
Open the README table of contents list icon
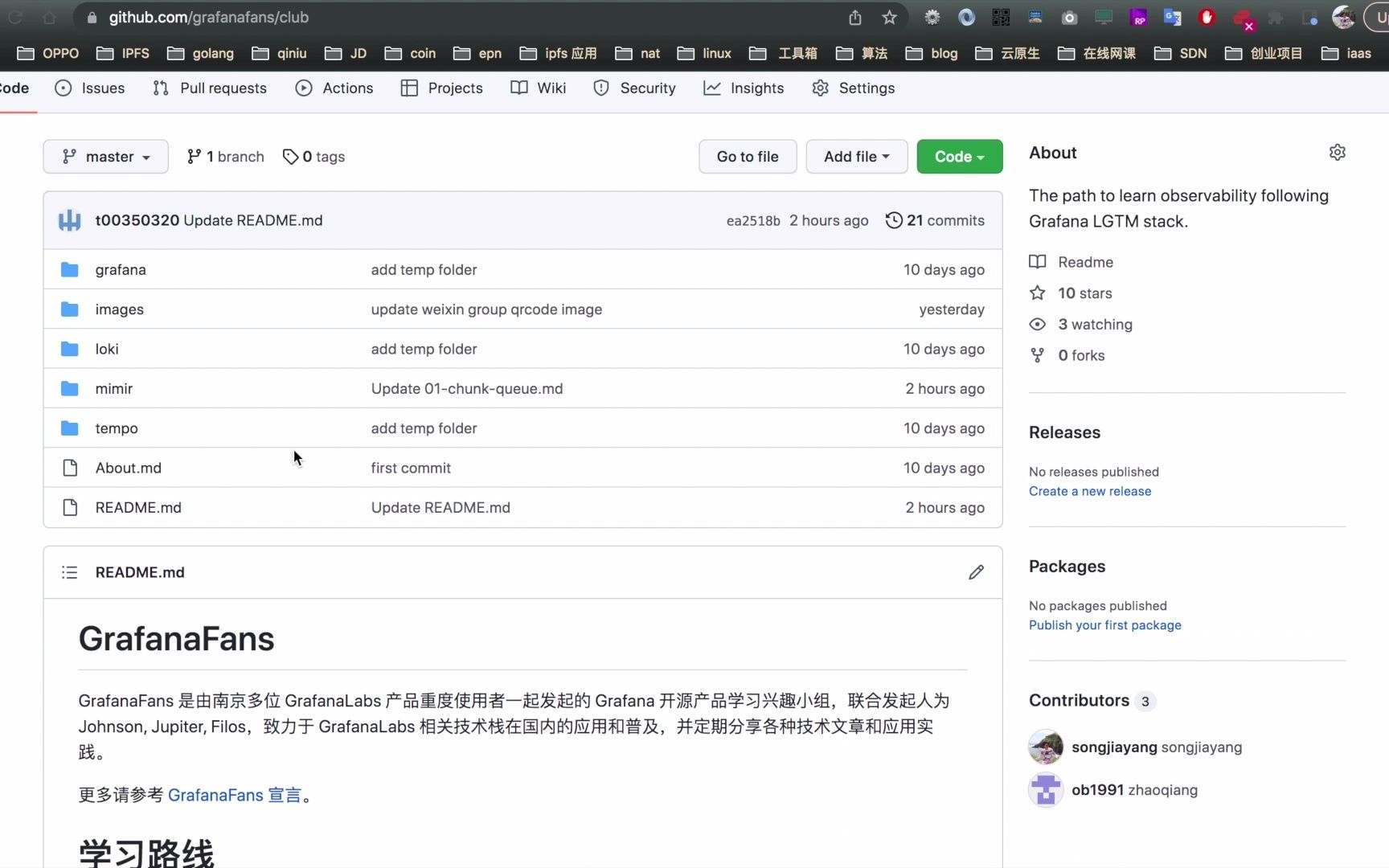tap(70, 572)
